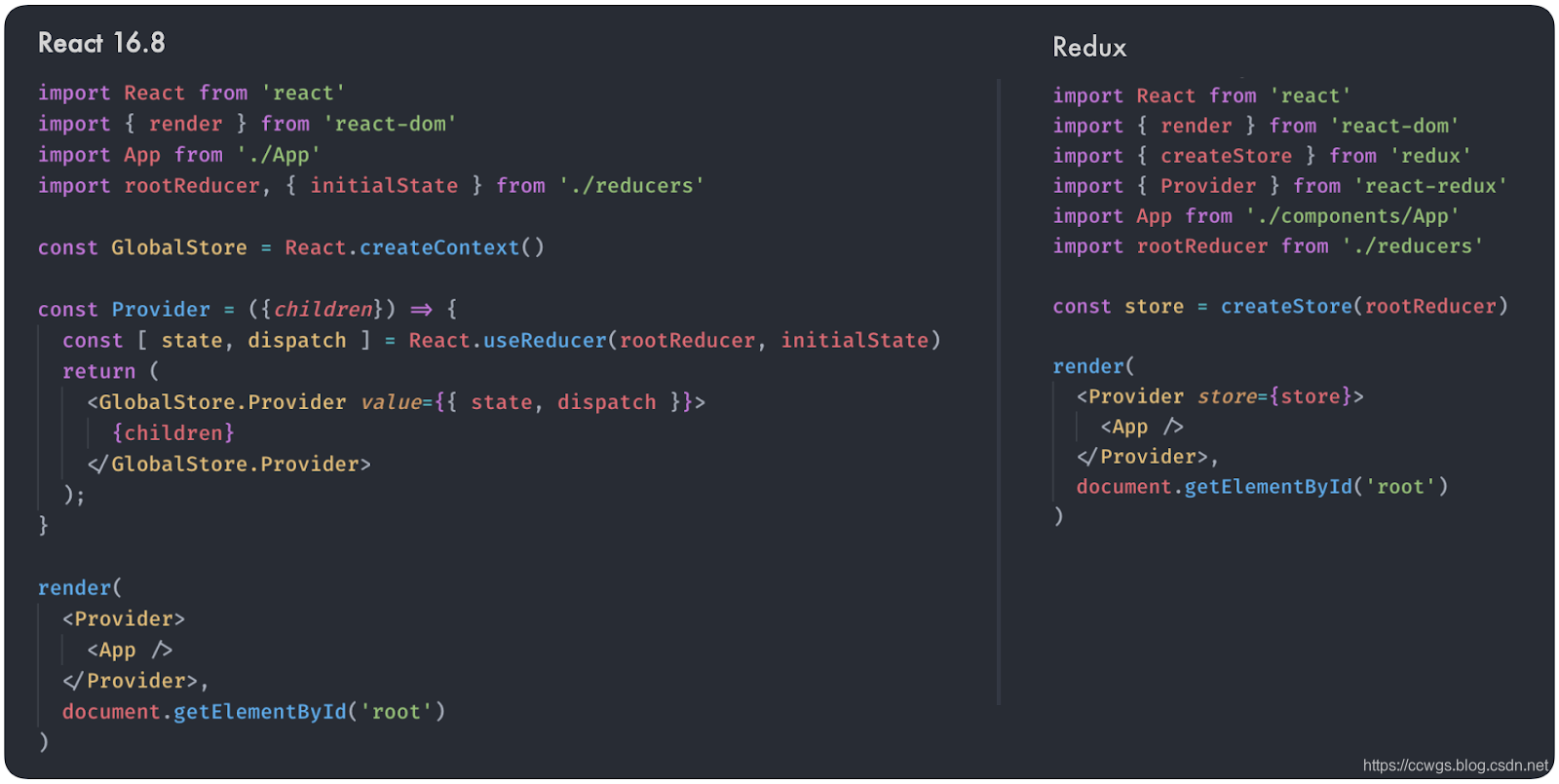
Task: Click "render(" in the Redux panel
Action: (1094, 366)
